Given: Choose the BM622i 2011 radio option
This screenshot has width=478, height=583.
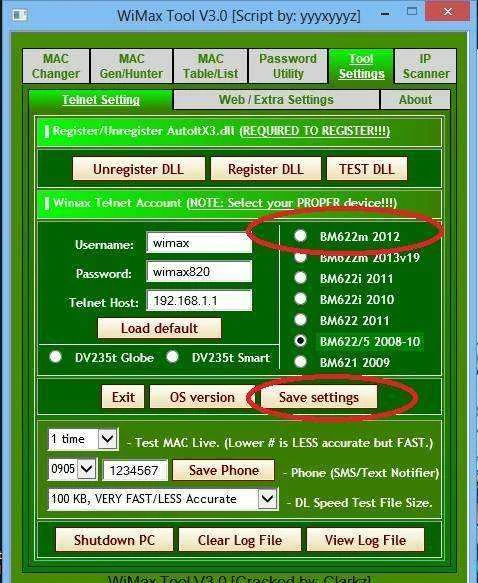Looking at the screenshot, I should coord(300,278).
